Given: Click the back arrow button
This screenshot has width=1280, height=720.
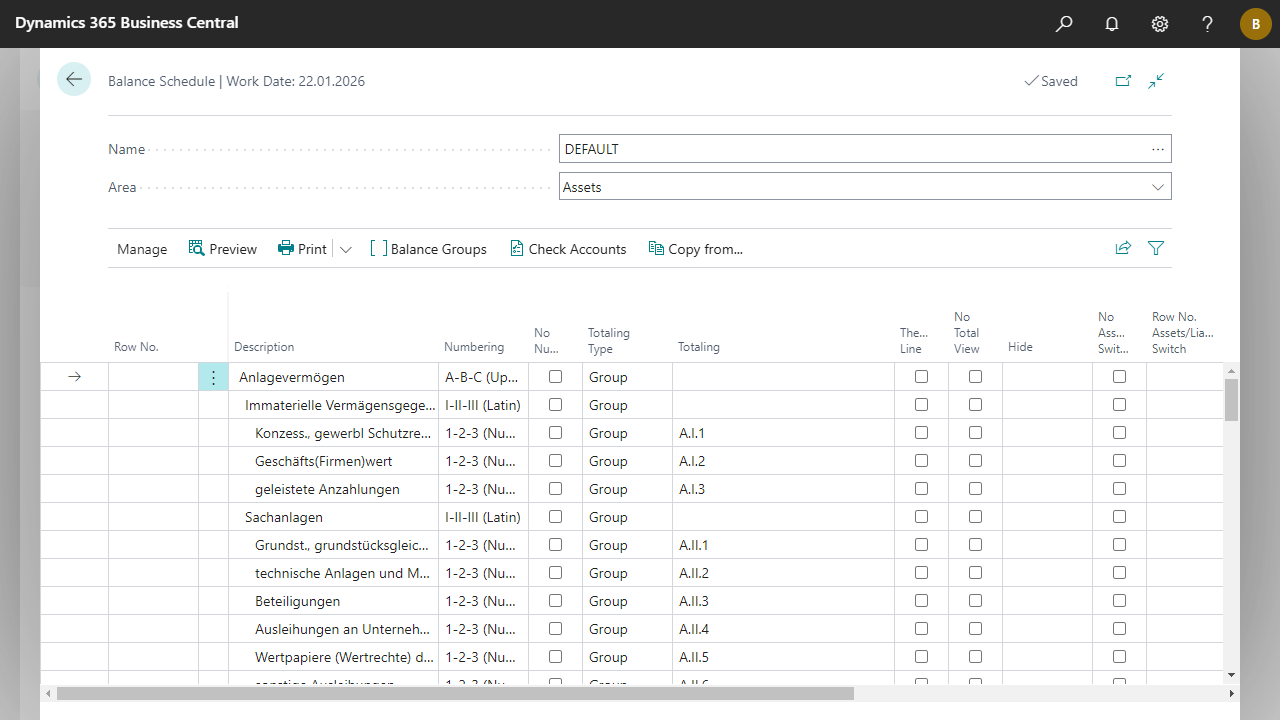Looking at the screenshot, I should [74, 79].
